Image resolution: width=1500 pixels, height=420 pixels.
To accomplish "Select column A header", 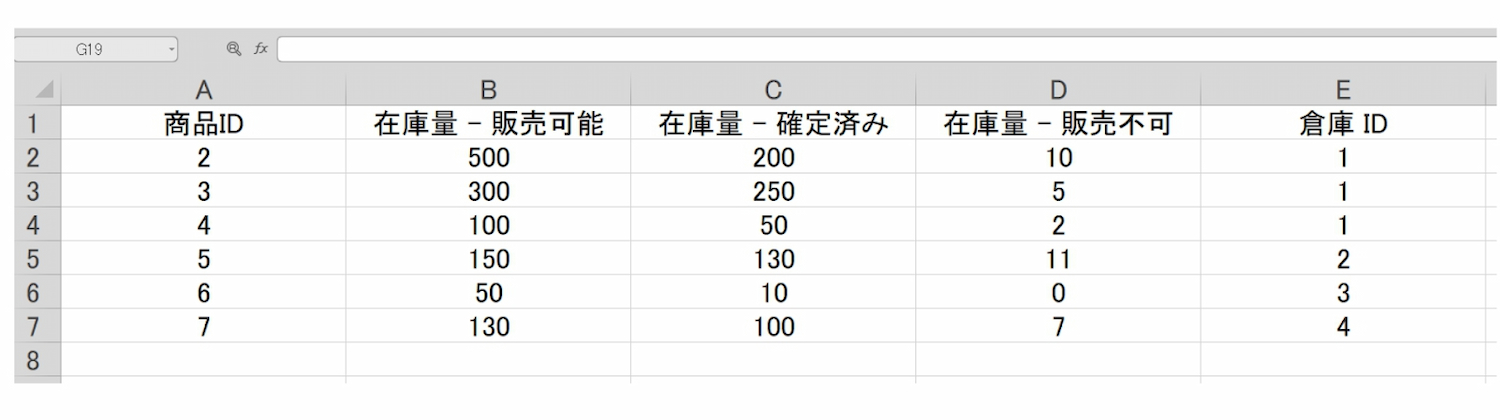I will click(x=203, y=91).
